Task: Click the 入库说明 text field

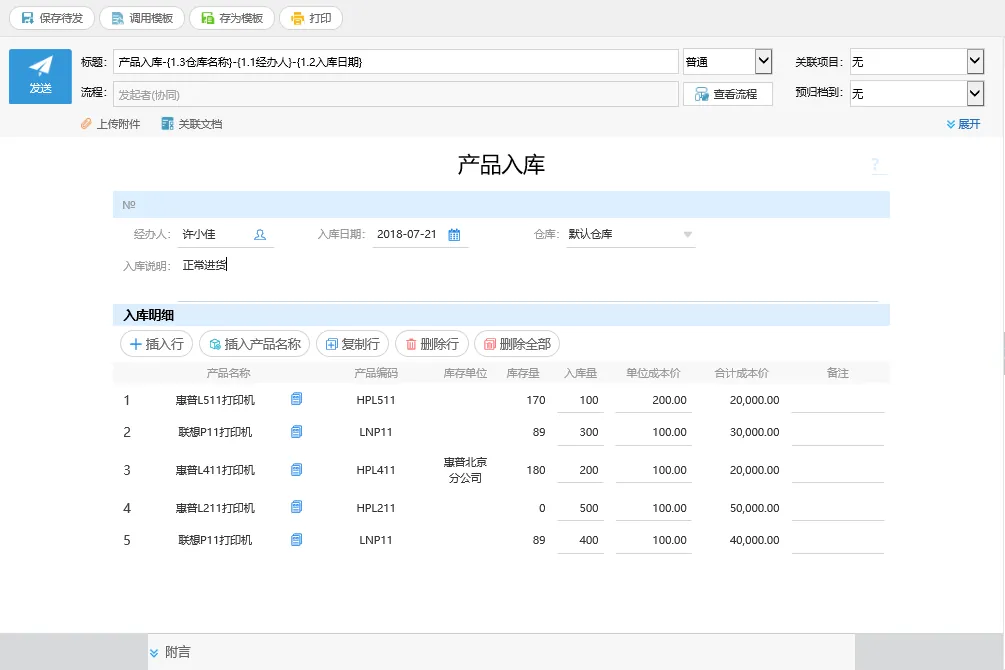Action: point(527,279)
